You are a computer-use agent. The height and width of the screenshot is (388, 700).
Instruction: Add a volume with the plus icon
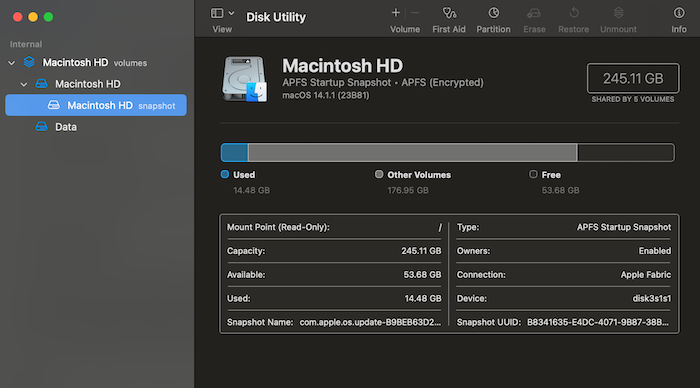click(x=396, y=13)
